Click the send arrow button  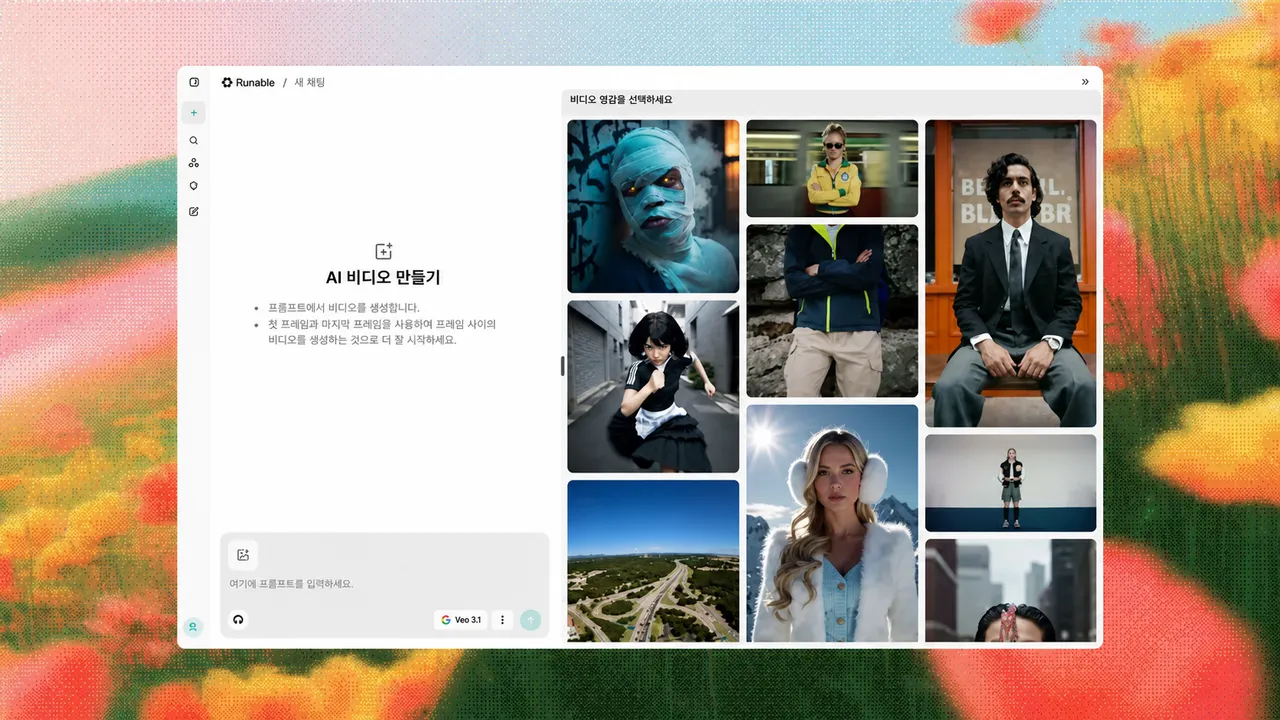click(531, 620)
